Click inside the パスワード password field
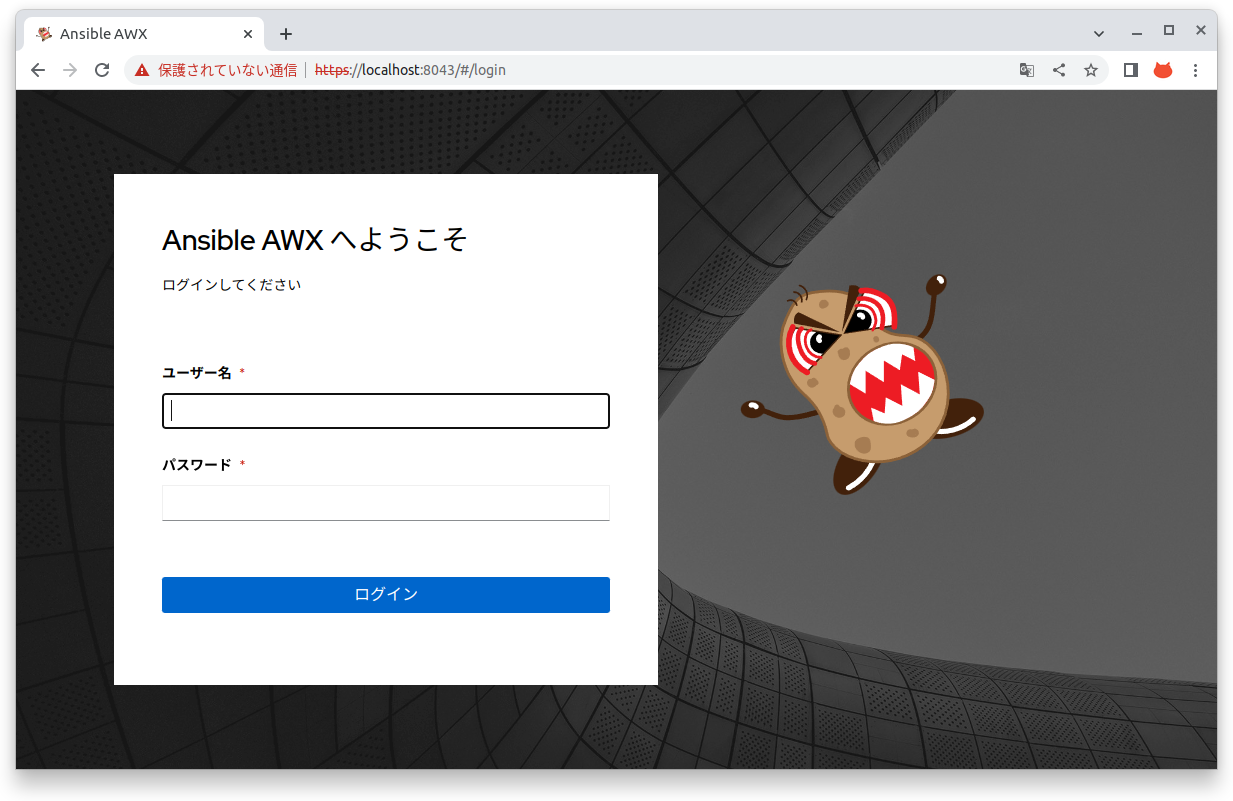1233x801 pixels. click(x=385, y=503)
